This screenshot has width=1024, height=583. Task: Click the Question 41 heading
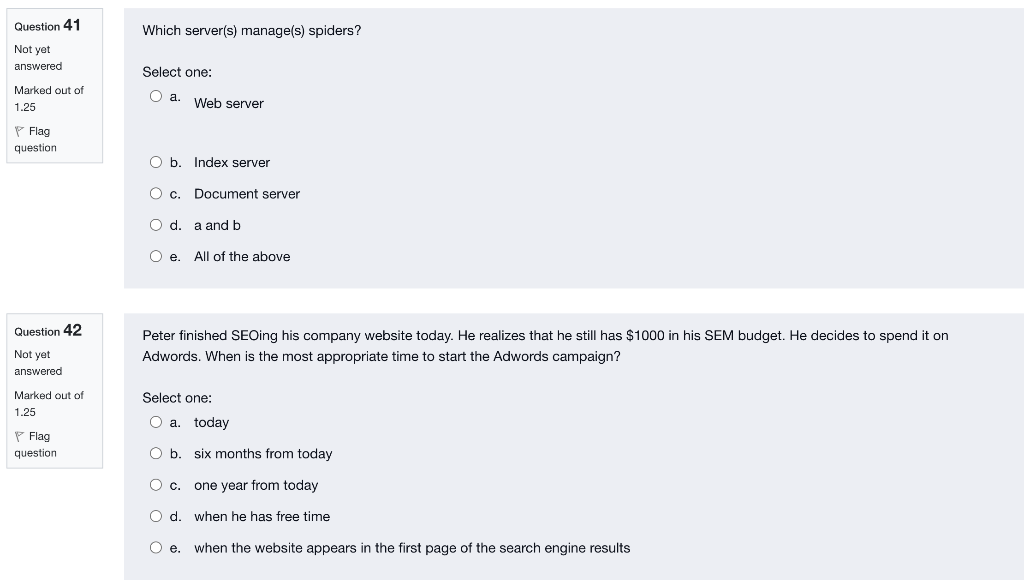pos(48,26)
